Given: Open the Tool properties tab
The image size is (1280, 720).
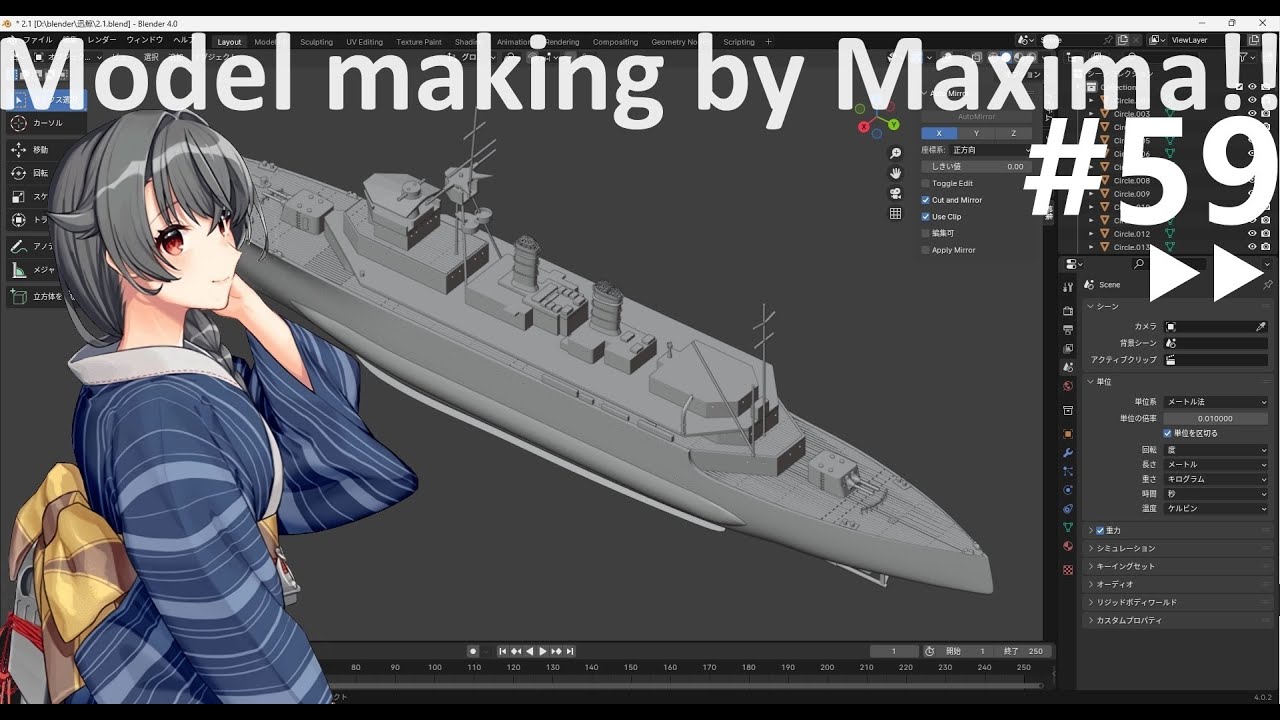Looking at the screenshot, I should 1068,285.
